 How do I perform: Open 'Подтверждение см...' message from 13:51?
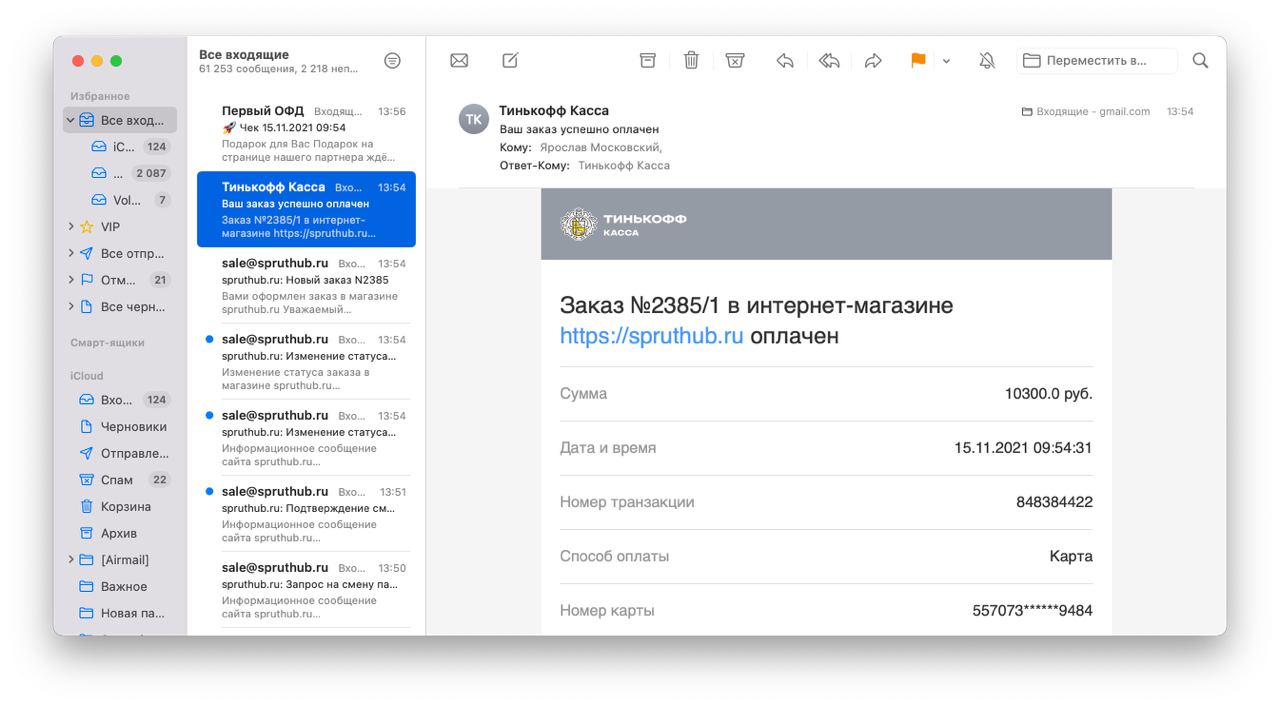click(x=306, y=513)
